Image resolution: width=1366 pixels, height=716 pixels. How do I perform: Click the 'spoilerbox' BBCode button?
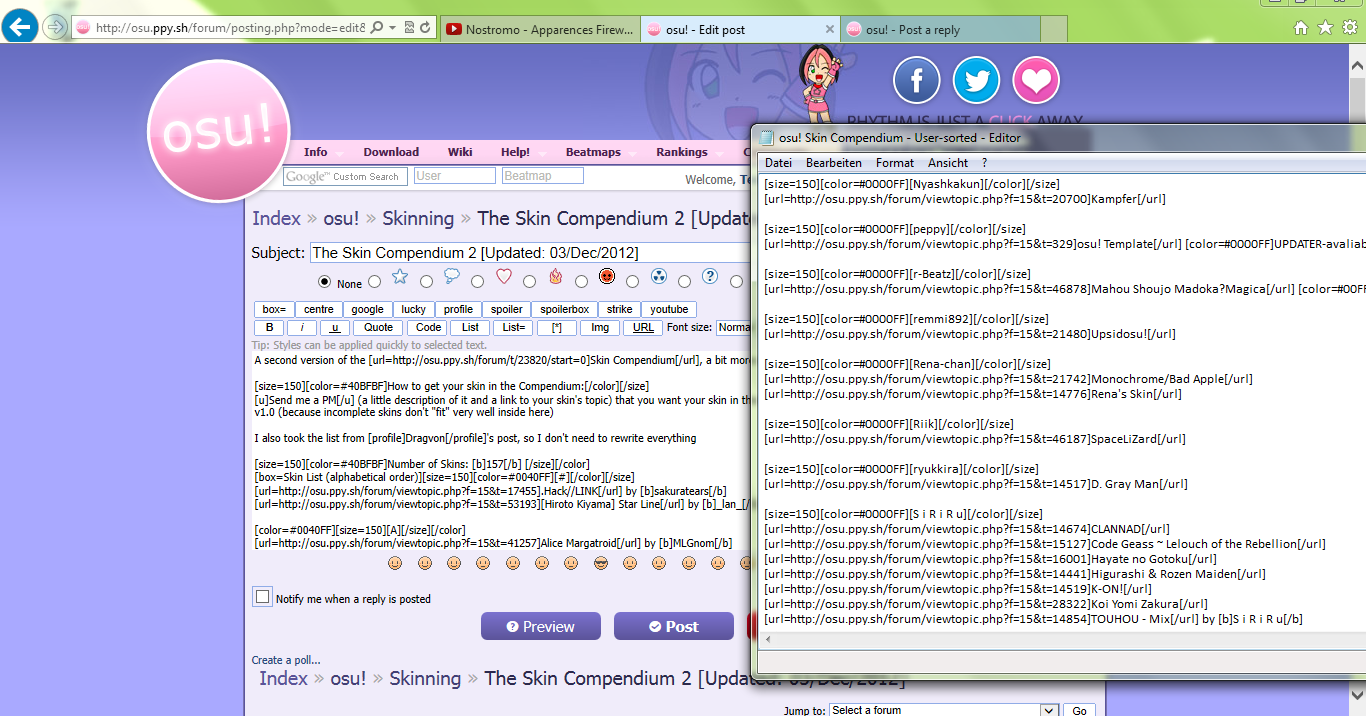click(566, 309)
